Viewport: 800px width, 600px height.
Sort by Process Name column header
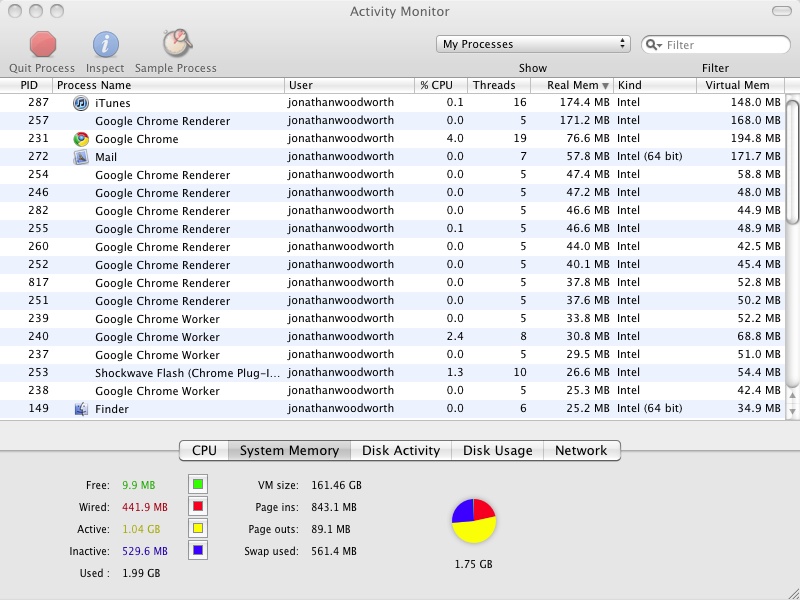point(168,85)
